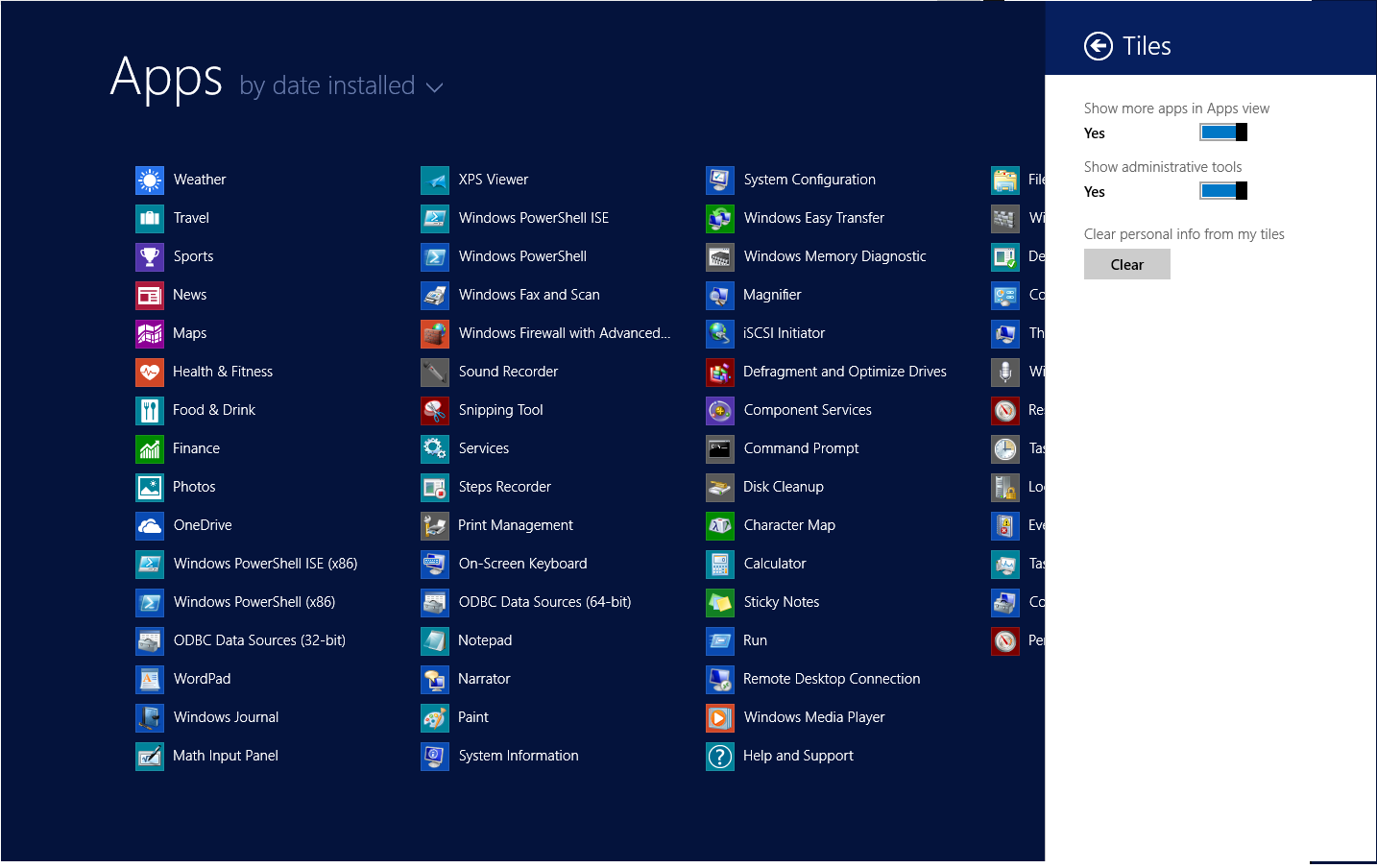This screenshot has width=1377, height=868.
Task: Launch the Maps app icon
Action: (x=150, y=333)
